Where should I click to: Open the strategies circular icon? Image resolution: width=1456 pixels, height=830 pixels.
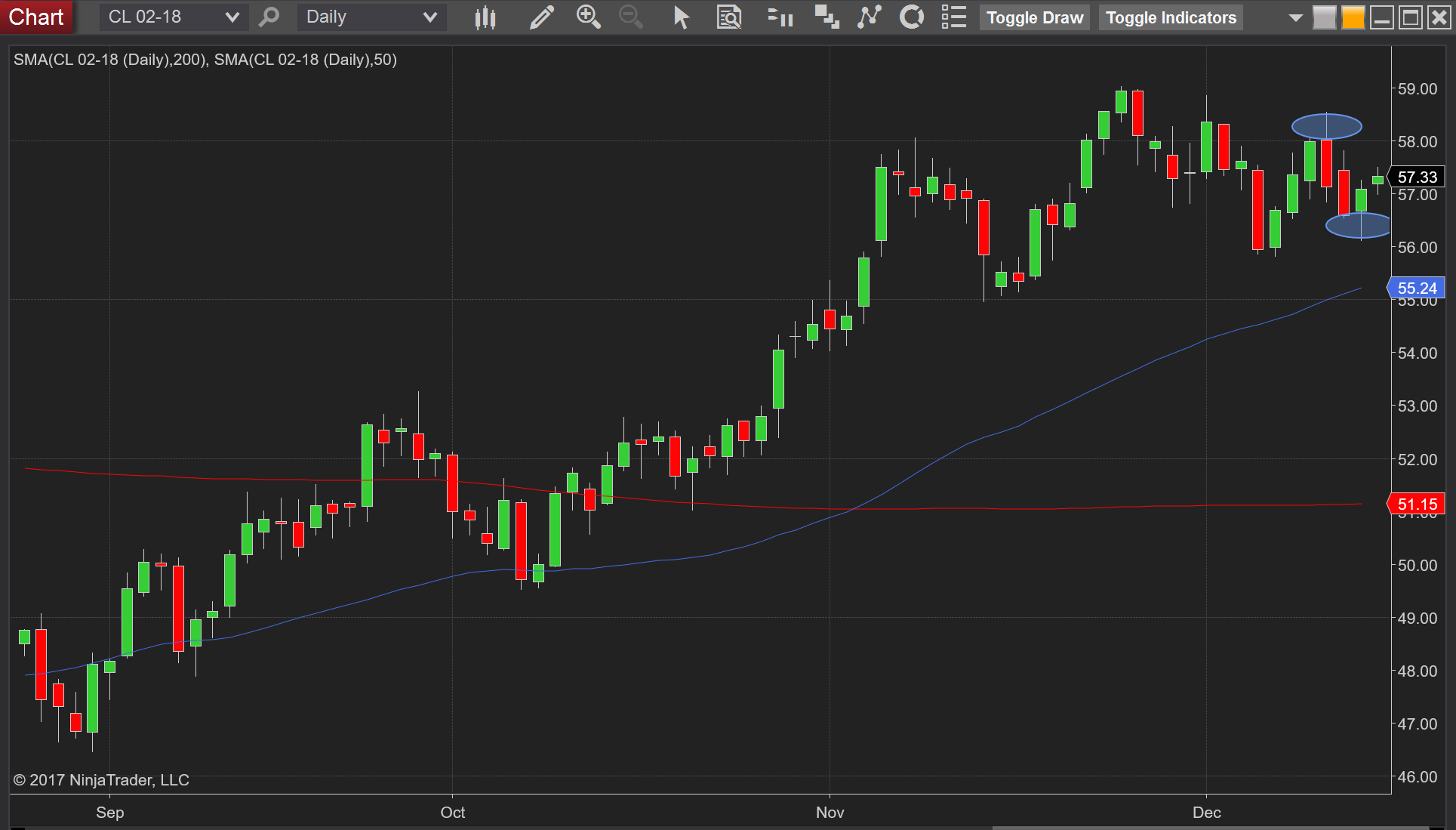click(912, 17)
